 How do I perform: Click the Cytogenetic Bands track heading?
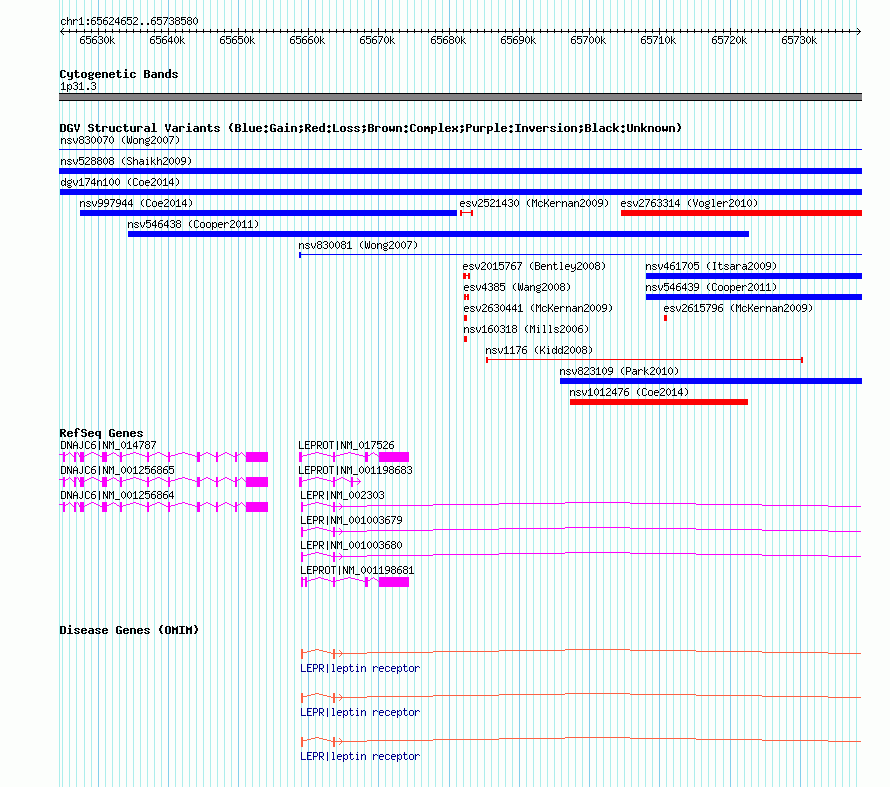(119, 74)
